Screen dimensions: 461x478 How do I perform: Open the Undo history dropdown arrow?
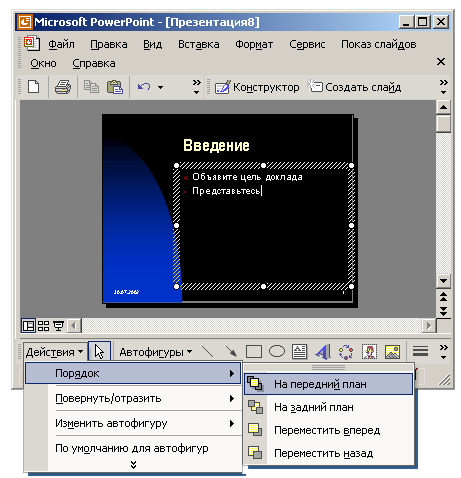160,87
